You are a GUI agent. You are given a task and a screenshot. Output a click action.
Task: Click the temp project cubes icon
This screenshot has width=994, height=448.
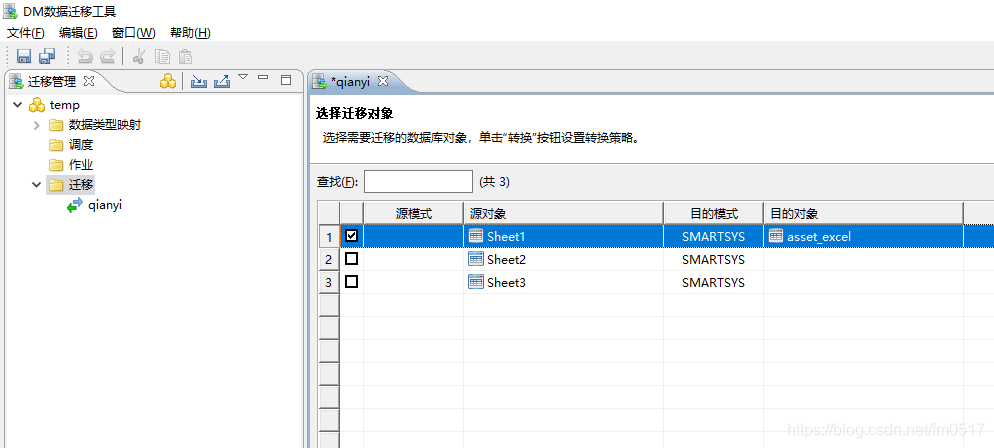[x=37, y=105]
